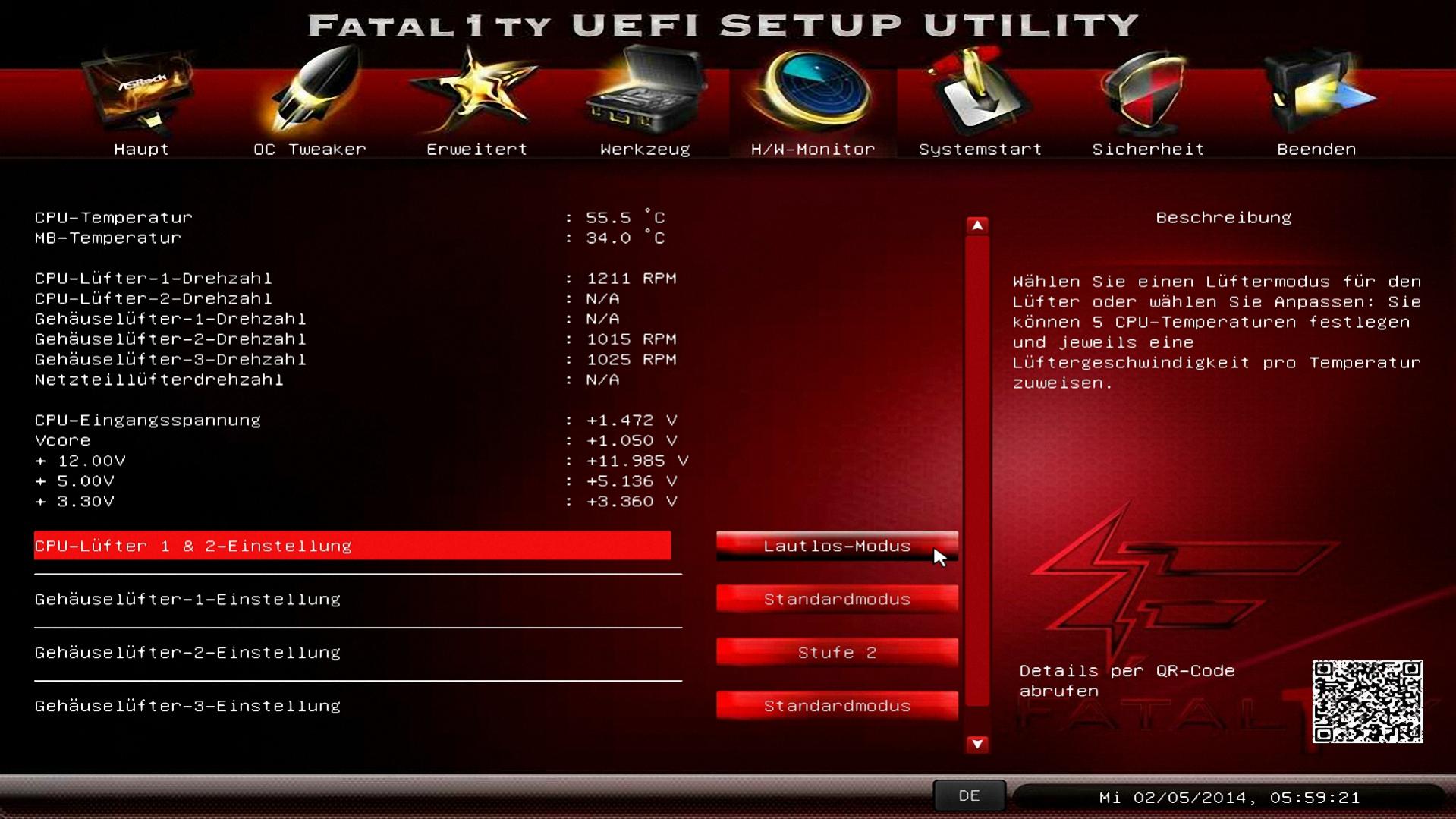Click CPU-Lüfter-1-Drehzahl label
This screenshot has width=1456, height=819.
[153, 279]
